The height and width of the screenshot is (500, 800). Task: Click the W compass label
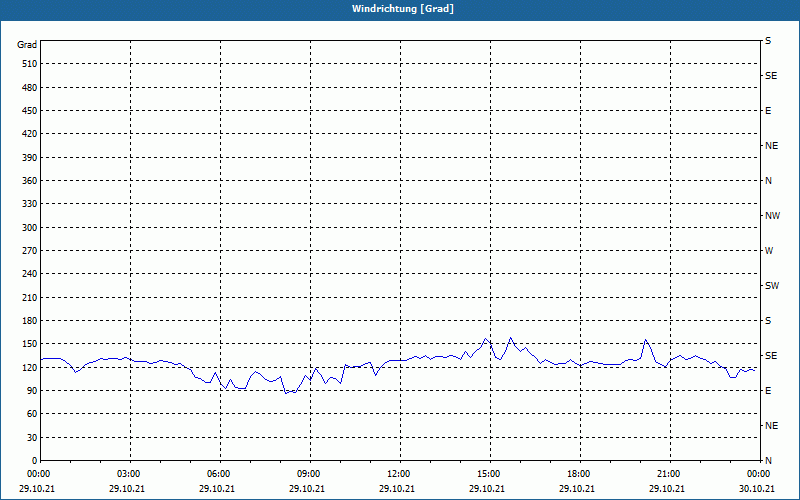click(769, 251)
